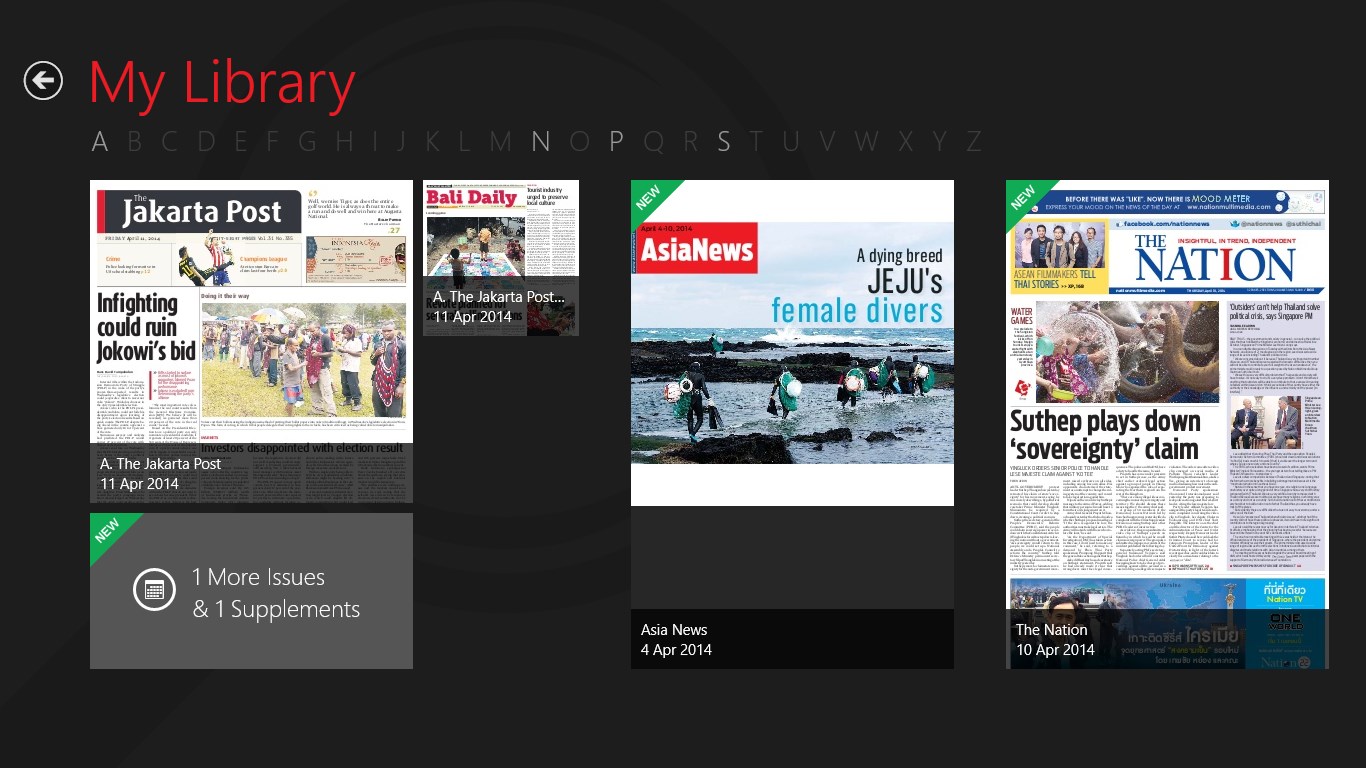Jump to letter A in alphabet index
Image resolution: width=1366 pixels, height=768 pixels.
pyautogui.click(x=100, y=142)
